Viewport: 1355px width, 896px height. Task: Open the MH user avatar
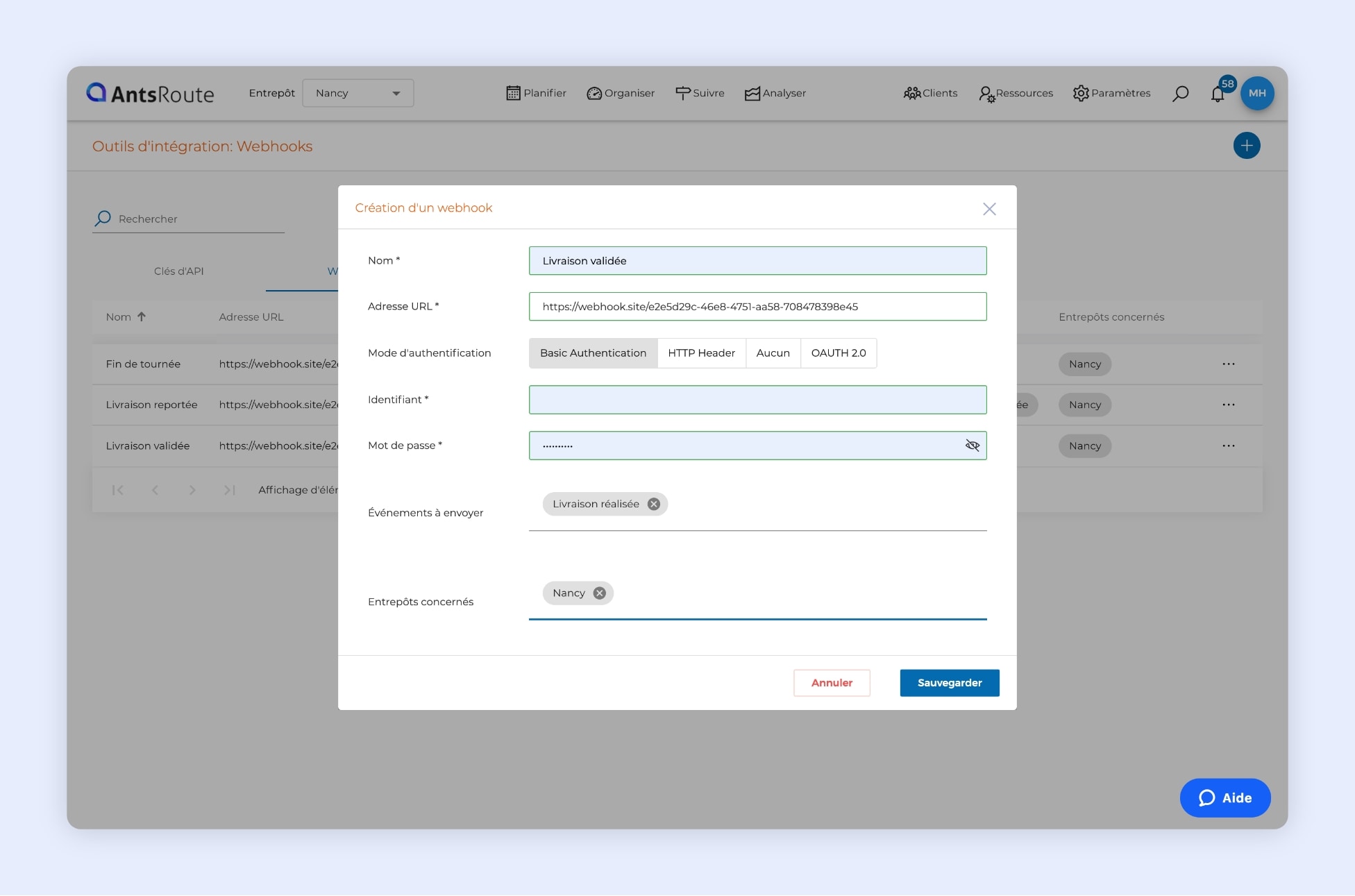[1257, 93]
